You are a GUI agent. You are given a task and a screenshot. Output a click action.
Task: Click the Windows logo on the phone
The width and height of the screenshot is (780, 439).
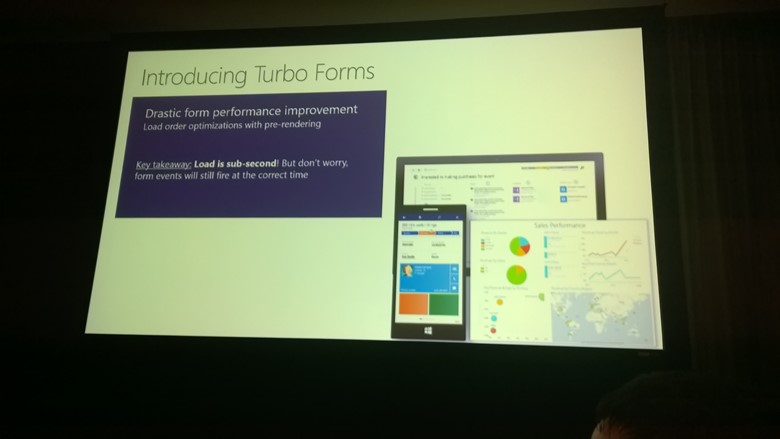point(428,329)
